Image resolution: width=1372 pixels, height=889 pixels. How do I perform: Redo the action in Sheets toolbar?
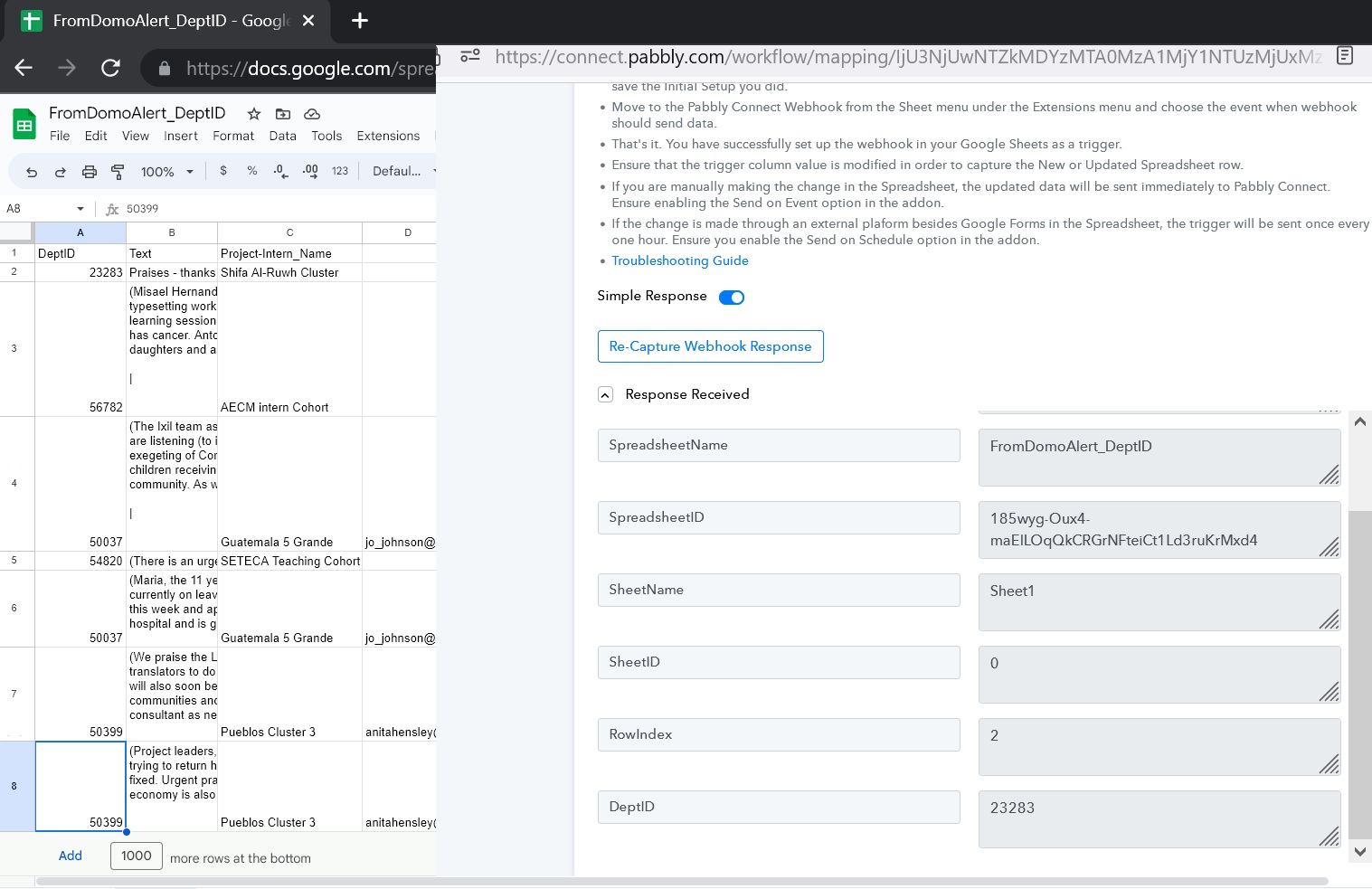(61, 172)
